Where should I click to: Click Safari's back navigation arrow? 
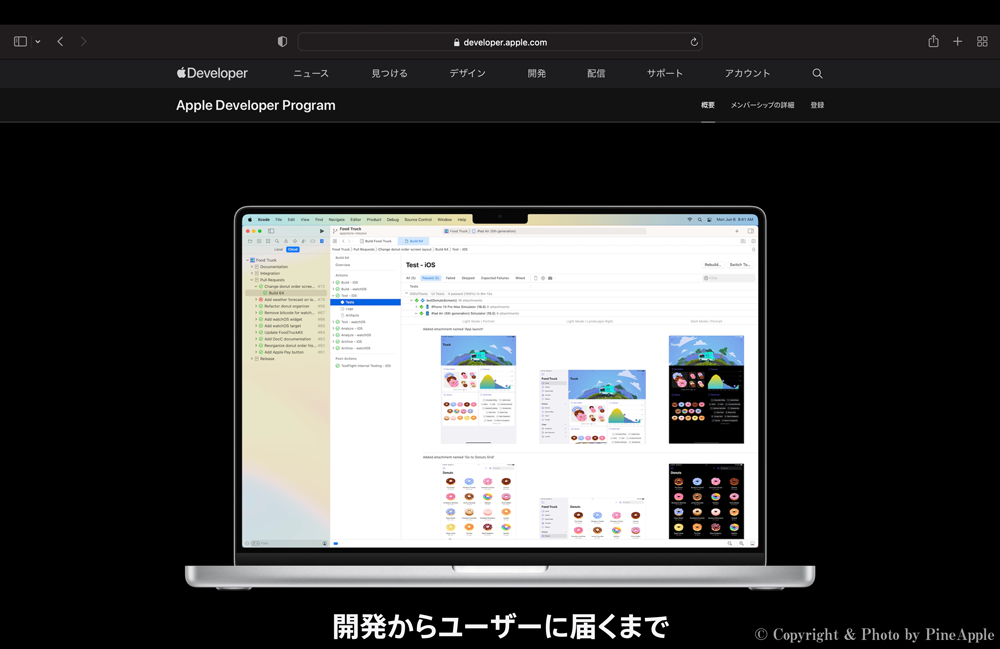tap(60, 41)
